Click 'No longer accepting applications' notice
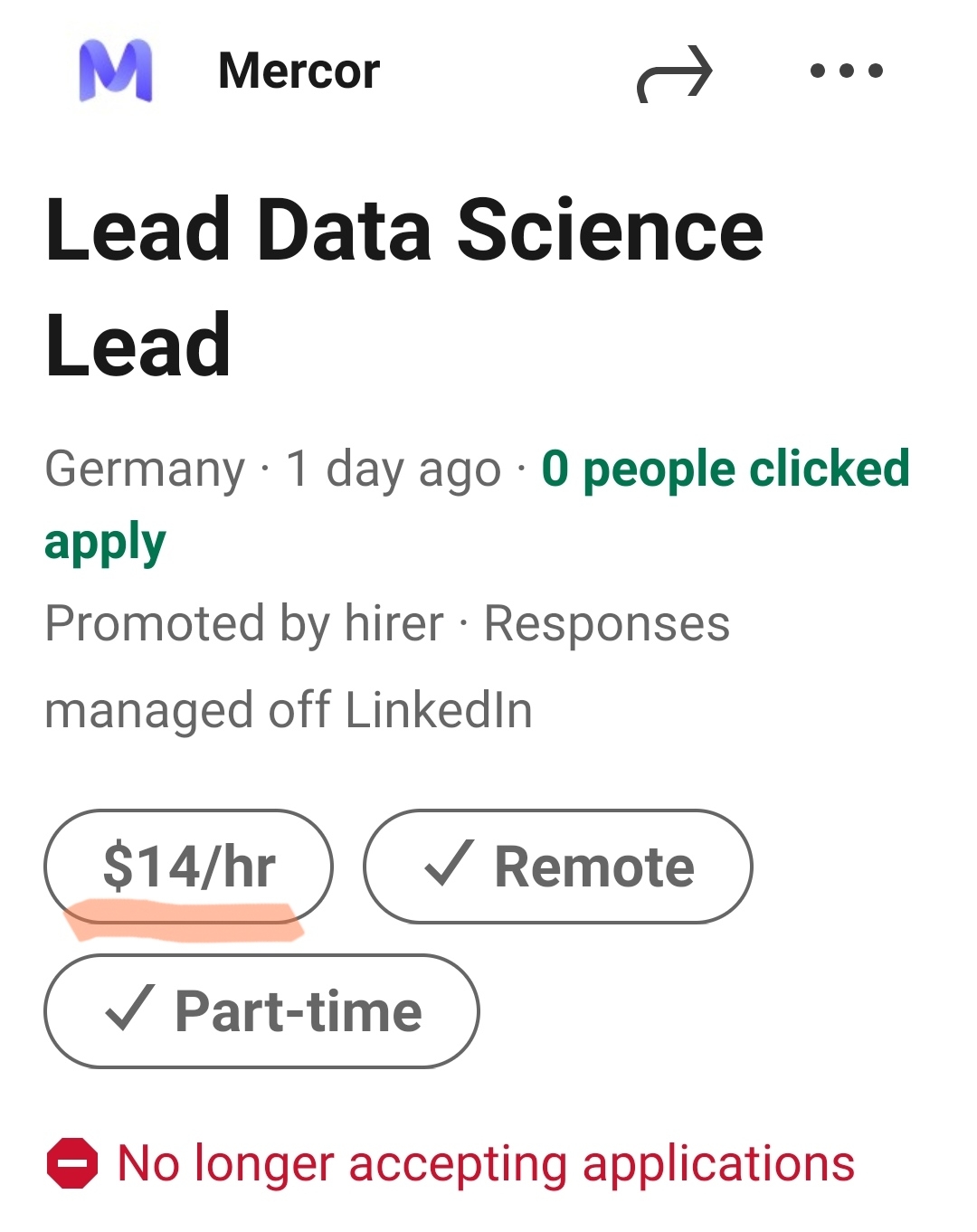 pyautogui.click(x=486, y=1163)
